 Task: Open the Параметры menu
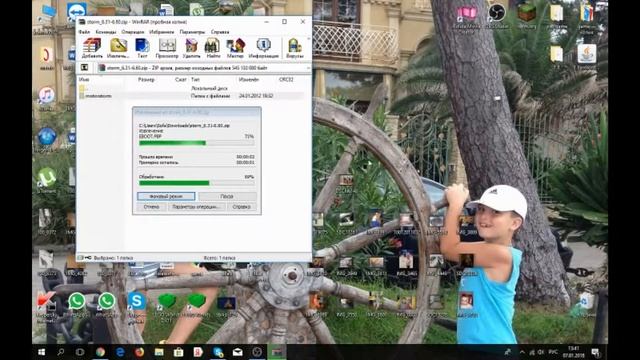pyautogui.click(x=192, y=32)
